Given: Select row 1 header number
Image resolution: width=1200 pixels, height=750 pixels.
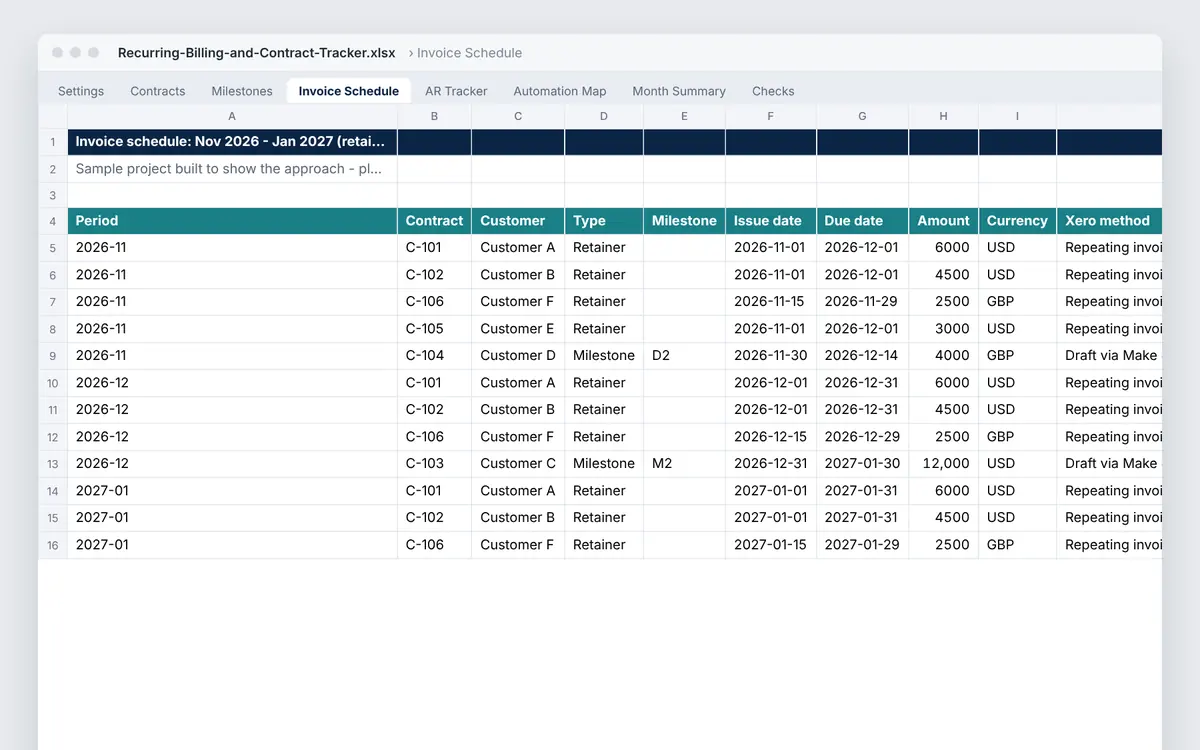Looking at the screenshot, I should pos(53,142).
